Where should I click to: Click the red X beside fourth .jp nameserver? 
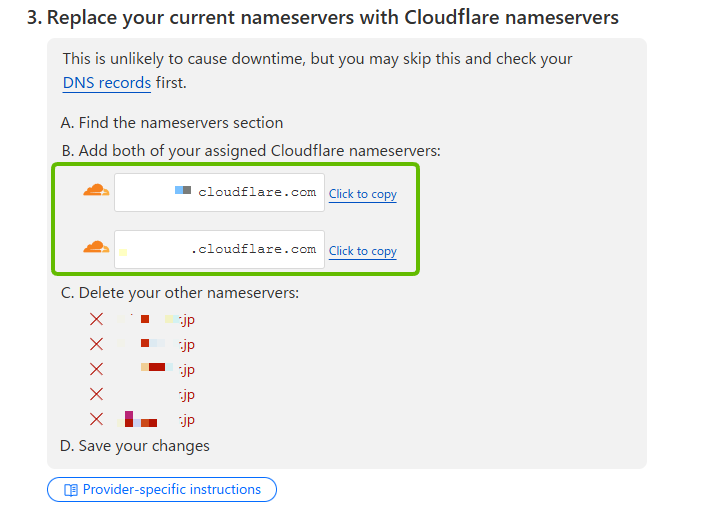(96, 394)
